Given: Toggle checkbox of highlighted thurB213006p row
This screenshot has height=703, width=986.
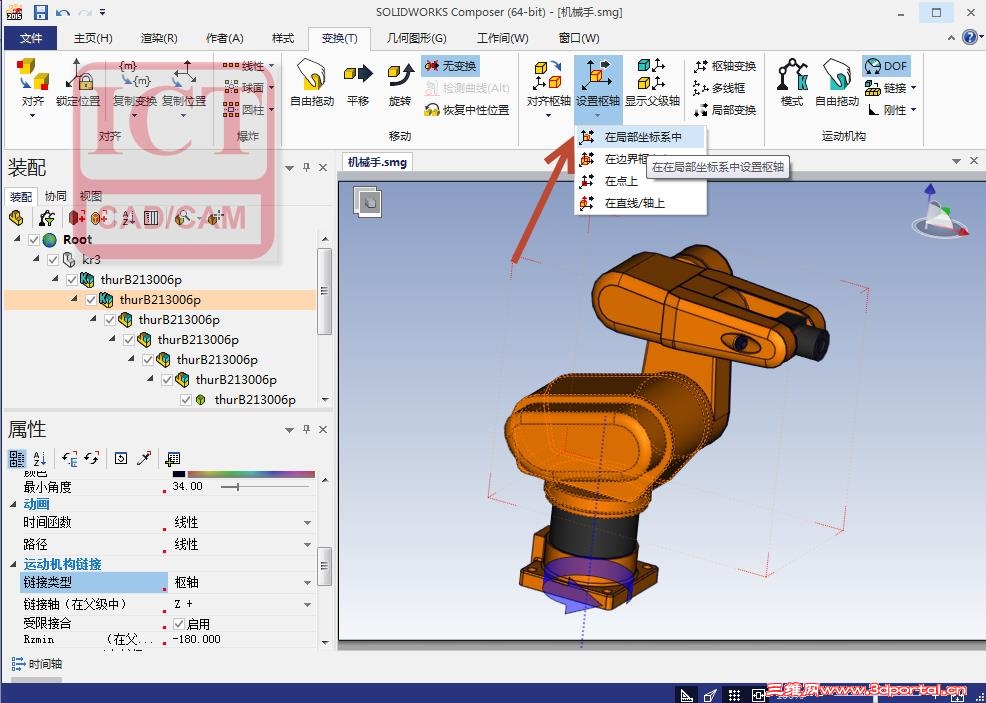Looking at the screenshot, I should [91, 300].
